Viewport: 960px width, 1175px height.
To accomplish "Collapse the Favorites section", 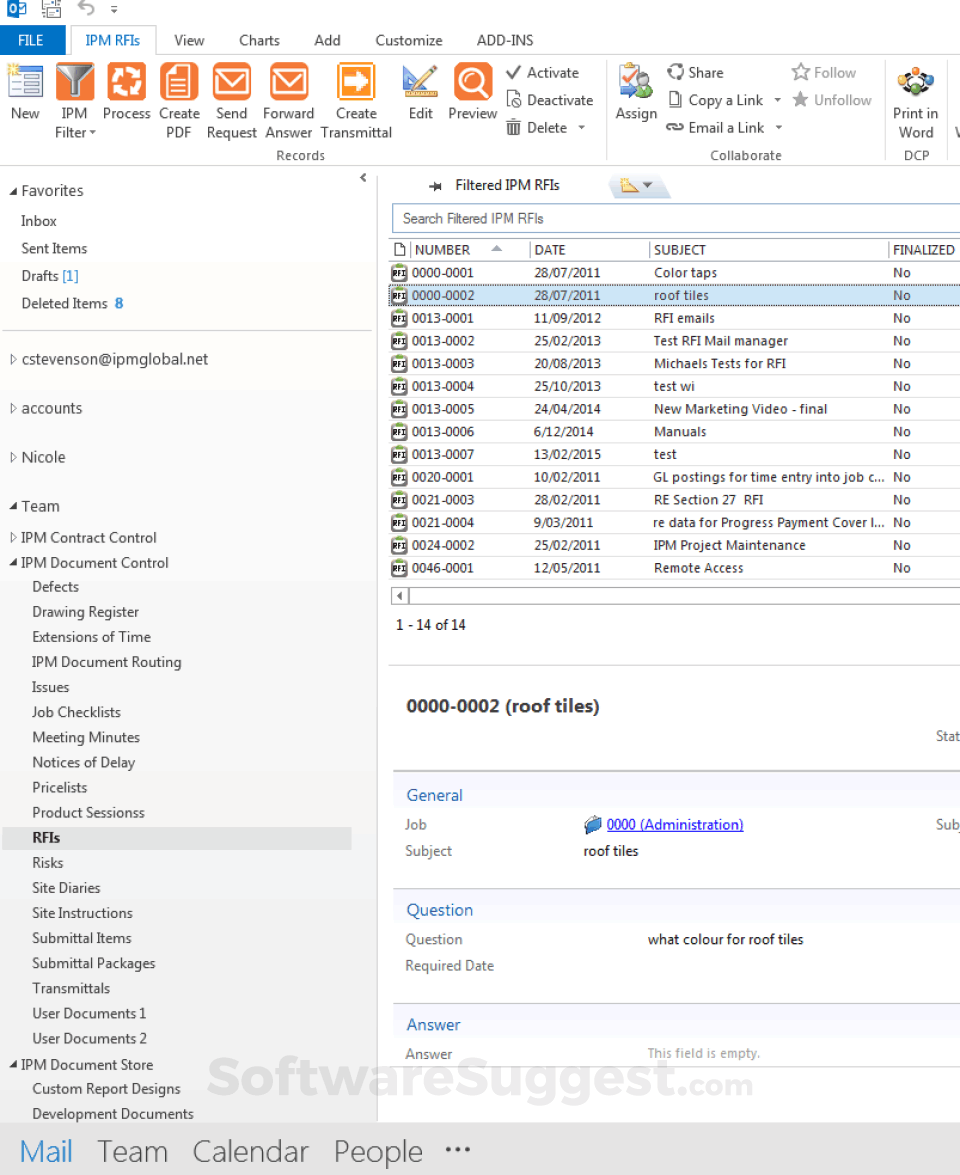I will tap(13, 191).
